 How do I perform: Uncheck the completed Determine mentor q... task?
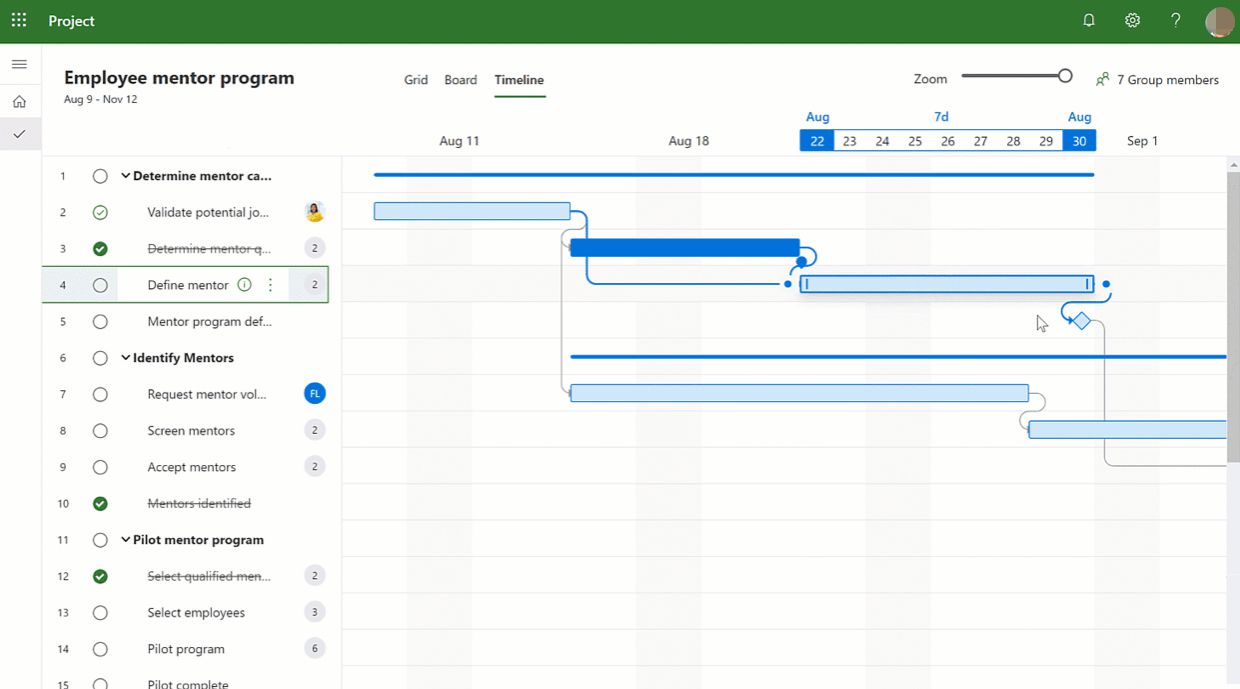coord(100,249)
